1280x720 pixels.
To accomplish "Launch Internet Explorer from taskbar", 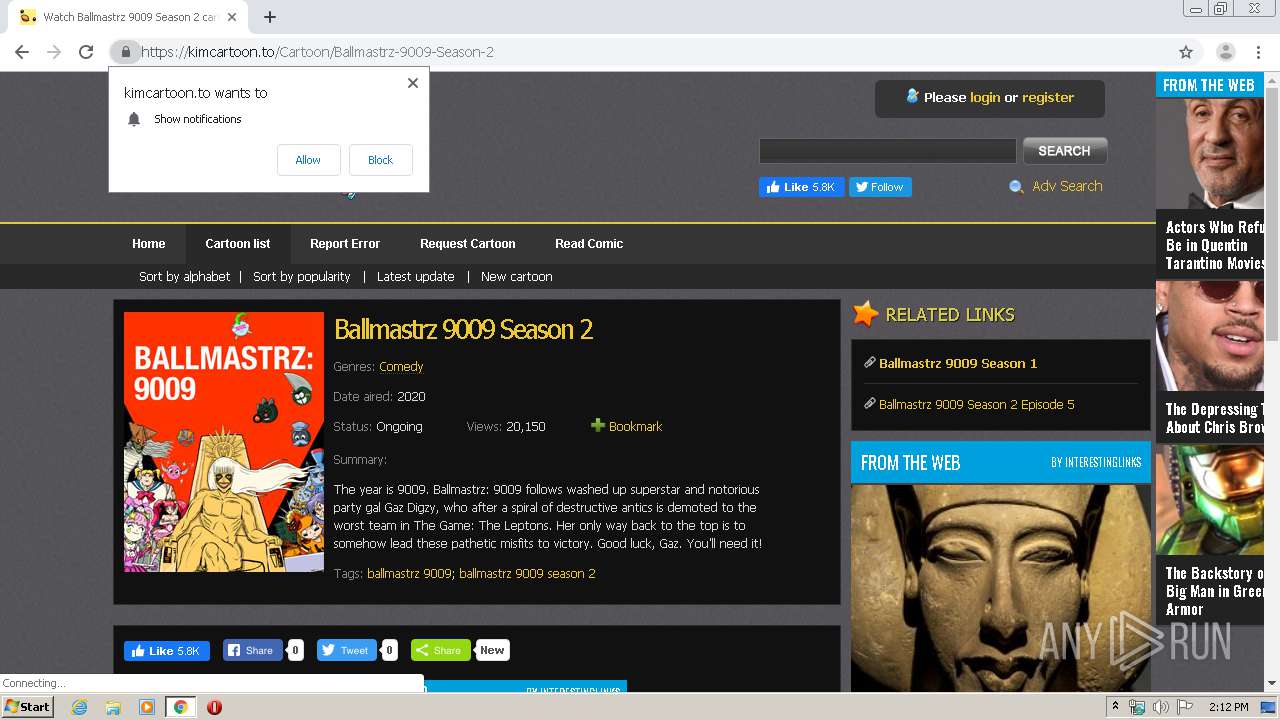I will pyautogui.click(x=79, y=707).
